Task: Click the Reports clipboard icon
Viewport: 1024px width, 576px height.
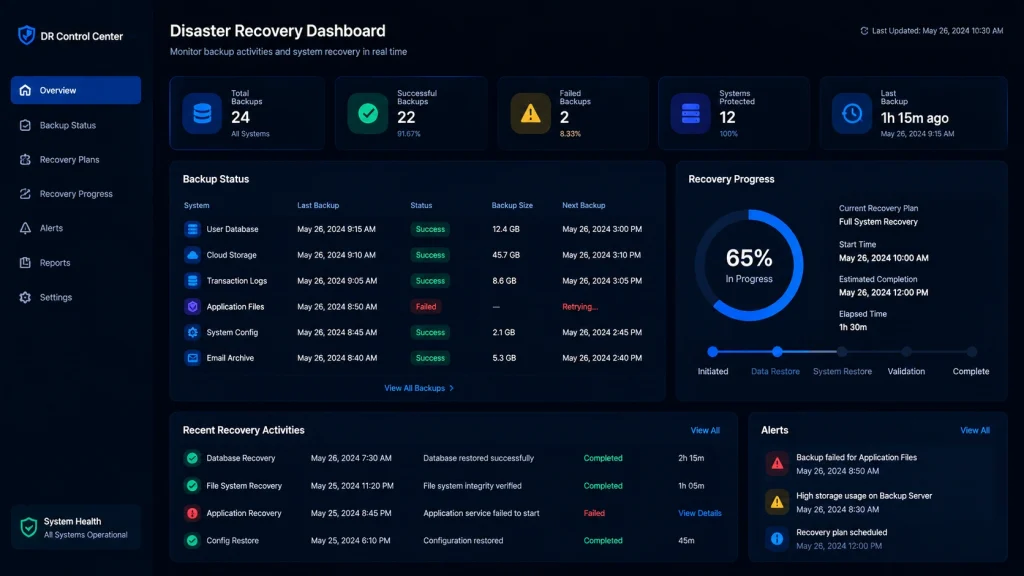Action: click(x=25, y=263)
